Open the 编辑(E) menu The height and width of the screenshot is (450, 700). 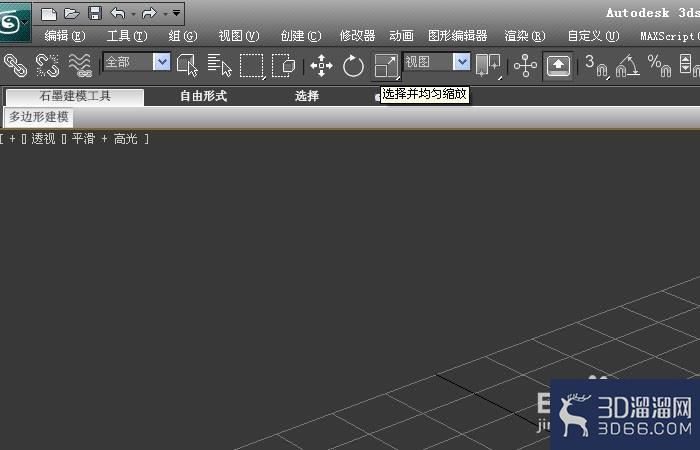pyautogui.click(x=65, y=36)
